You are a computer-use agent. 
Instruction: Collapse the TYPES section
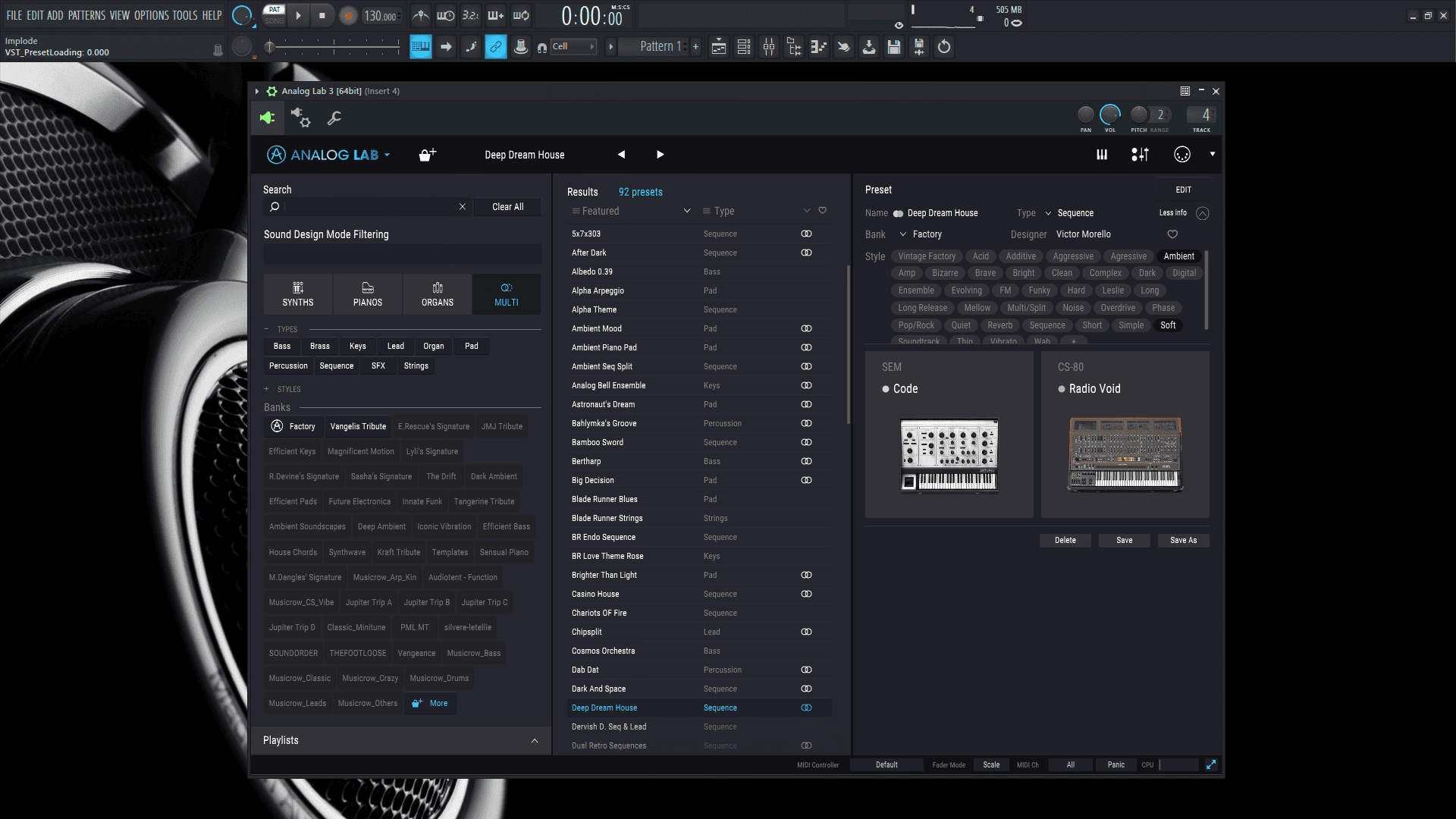(x=266, y=329)
